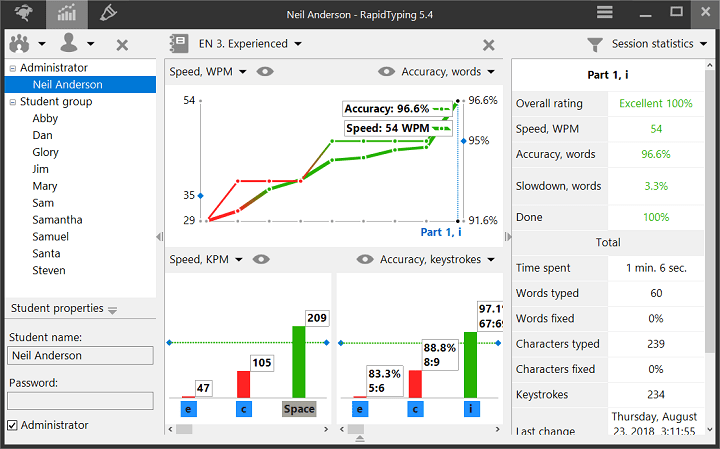
Task: Click the 'e' key in speed chart
Action: tap(189, 409)
